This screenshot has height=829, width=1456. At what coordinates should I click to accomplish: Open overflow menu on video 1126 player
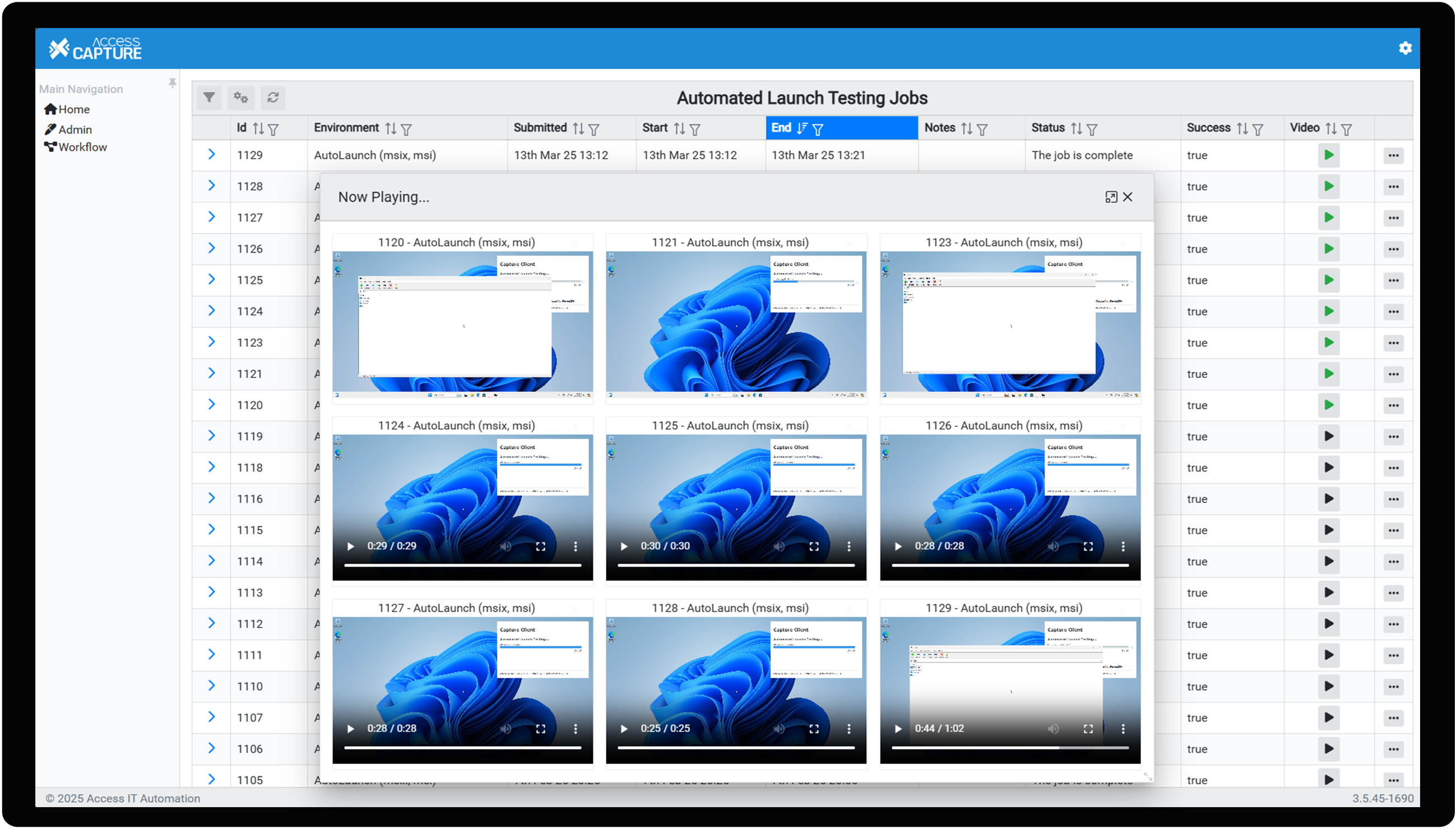[1122, 546]
